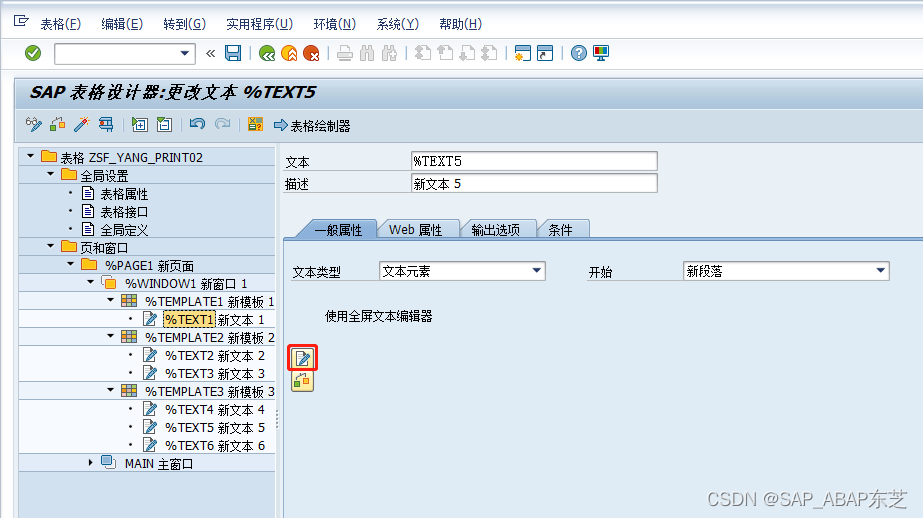
Task: Open the 文本类型 dropdown
Action: 536,271
